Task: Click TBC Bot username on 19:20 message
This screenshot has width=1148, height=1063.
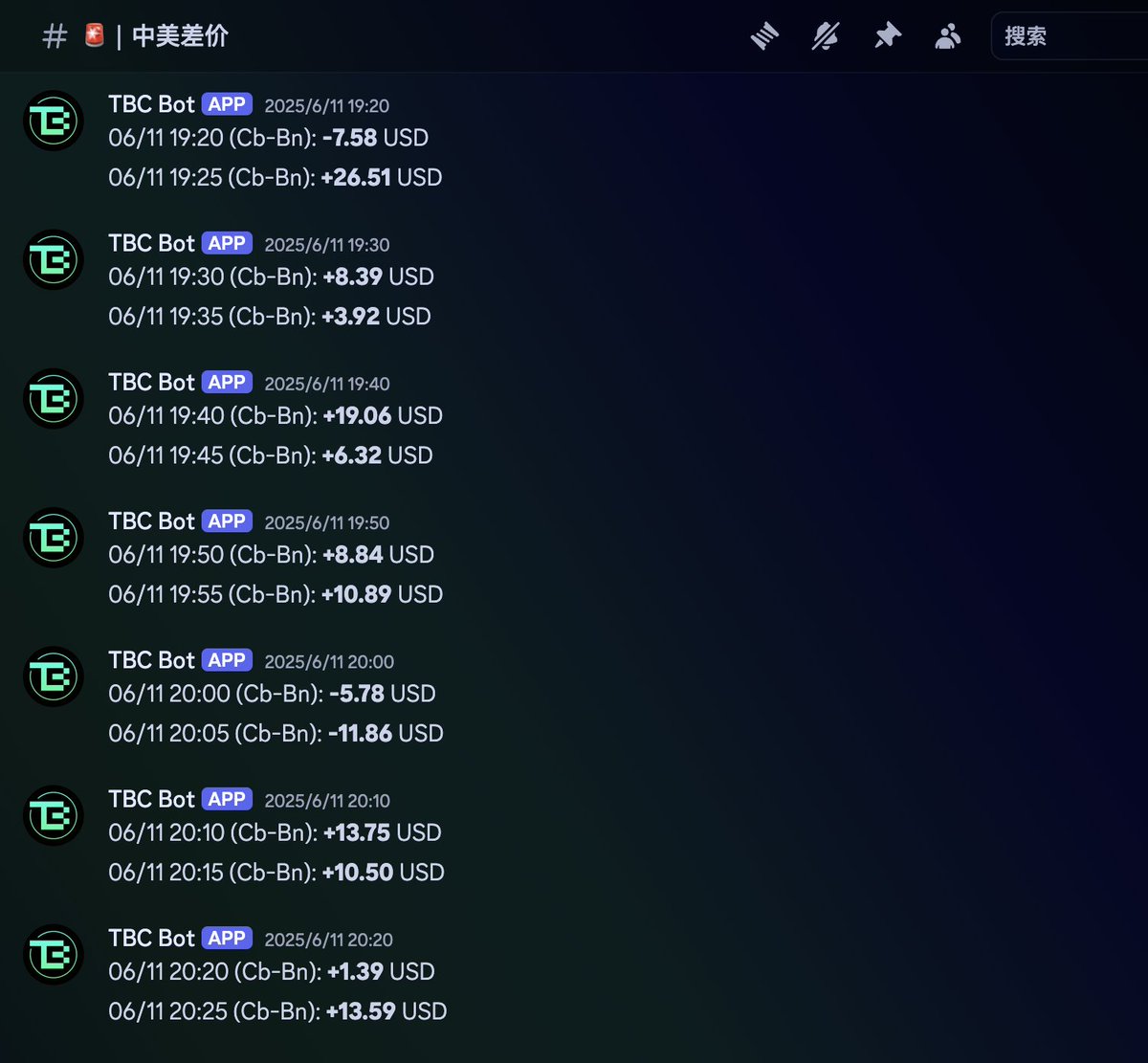Action: tap(151, 104)
